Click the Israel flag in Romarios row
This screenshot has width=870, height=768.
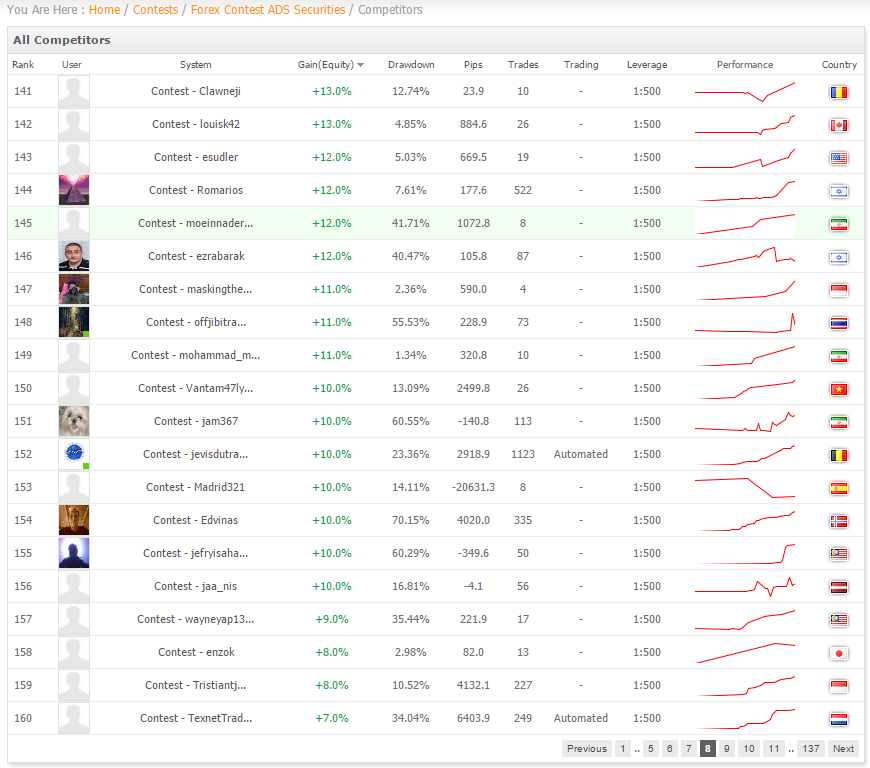(838, 191)
